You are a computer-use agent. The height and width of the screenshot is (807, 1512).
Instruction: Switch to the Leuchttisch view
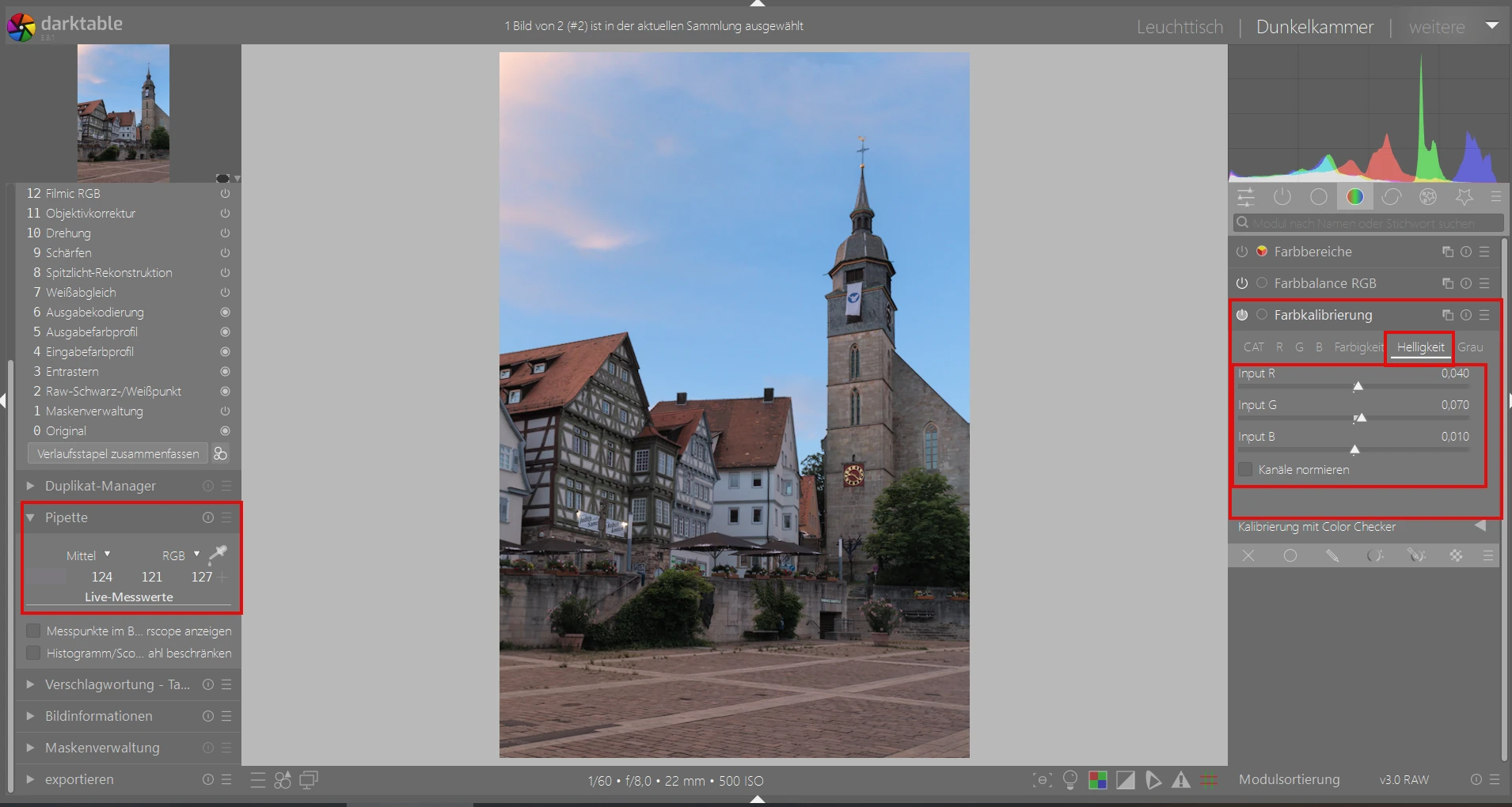[x=1180, y=27]
